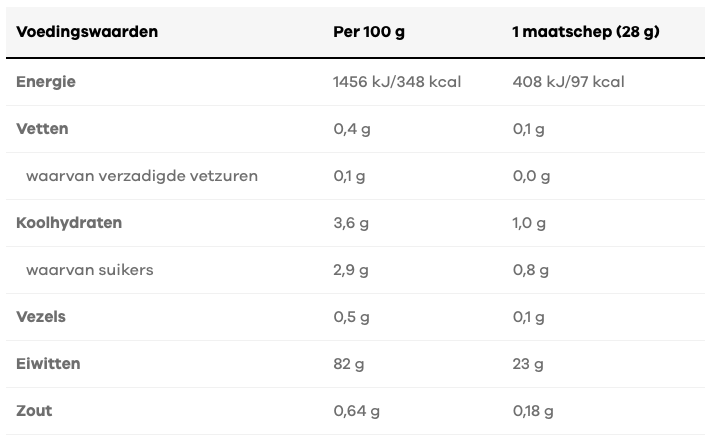
Task: Click the 0,4 g fat value
Action: 351,129
